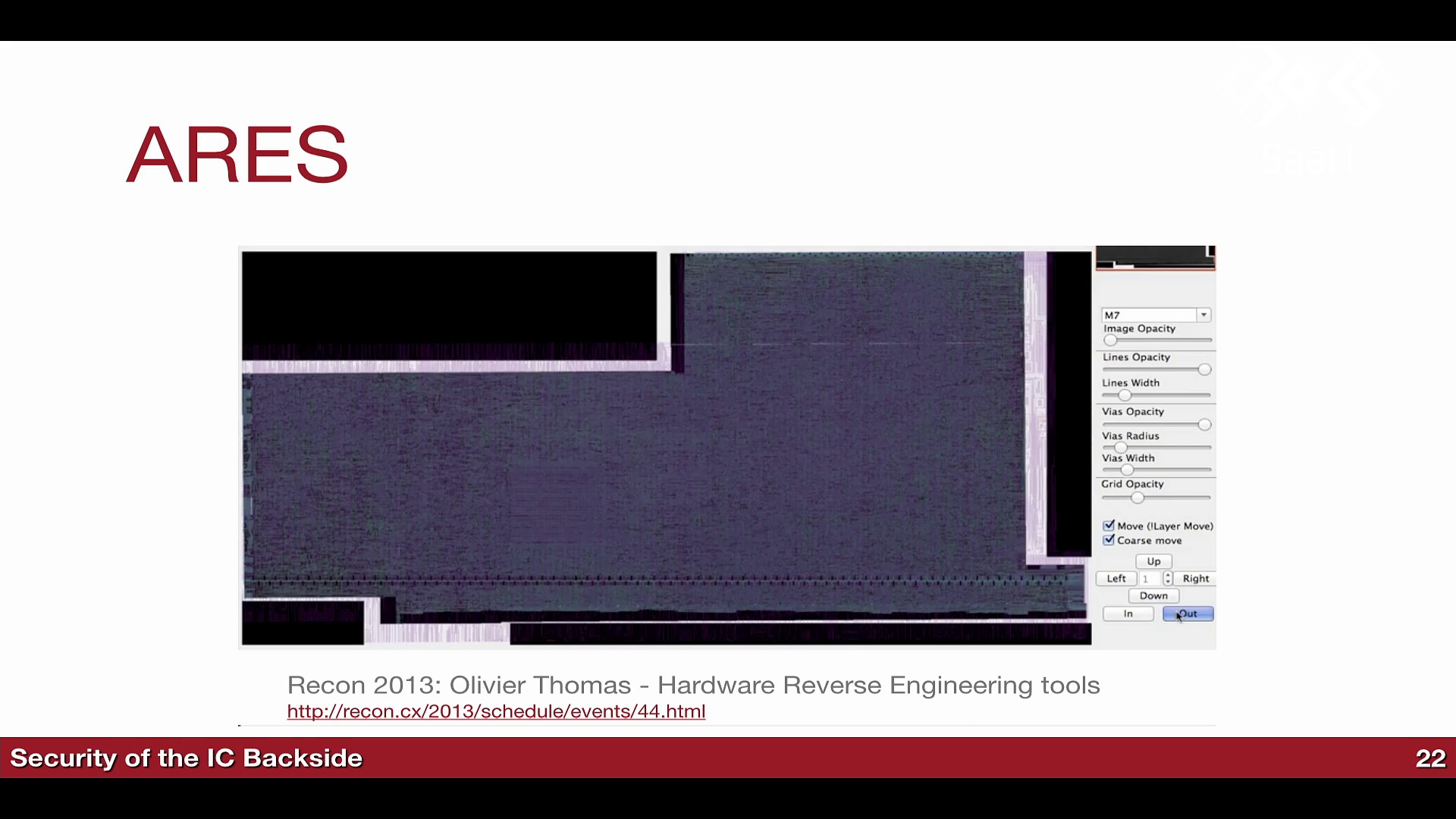Open the M7 layer dropdown
This screenshot has height=819, width=1456.
(1156, 315)
